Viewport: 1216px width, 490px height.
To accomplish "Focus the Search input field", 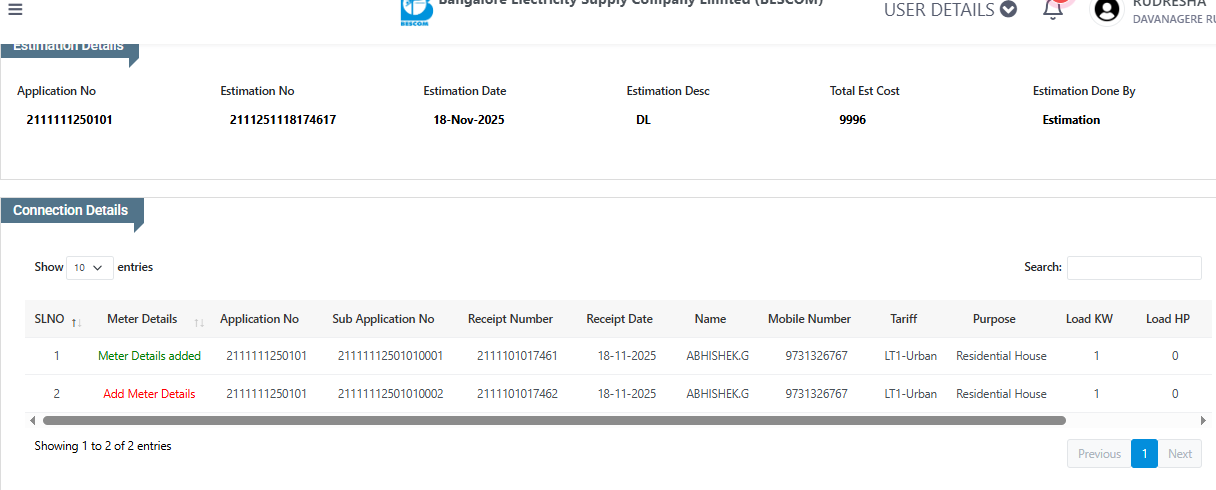I will coord(1134,268).
